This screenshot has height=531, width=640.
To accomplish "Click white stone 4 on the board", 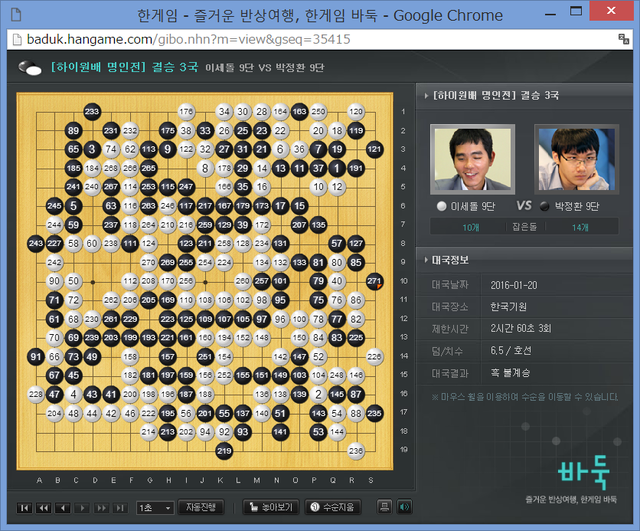I will 73,394.
